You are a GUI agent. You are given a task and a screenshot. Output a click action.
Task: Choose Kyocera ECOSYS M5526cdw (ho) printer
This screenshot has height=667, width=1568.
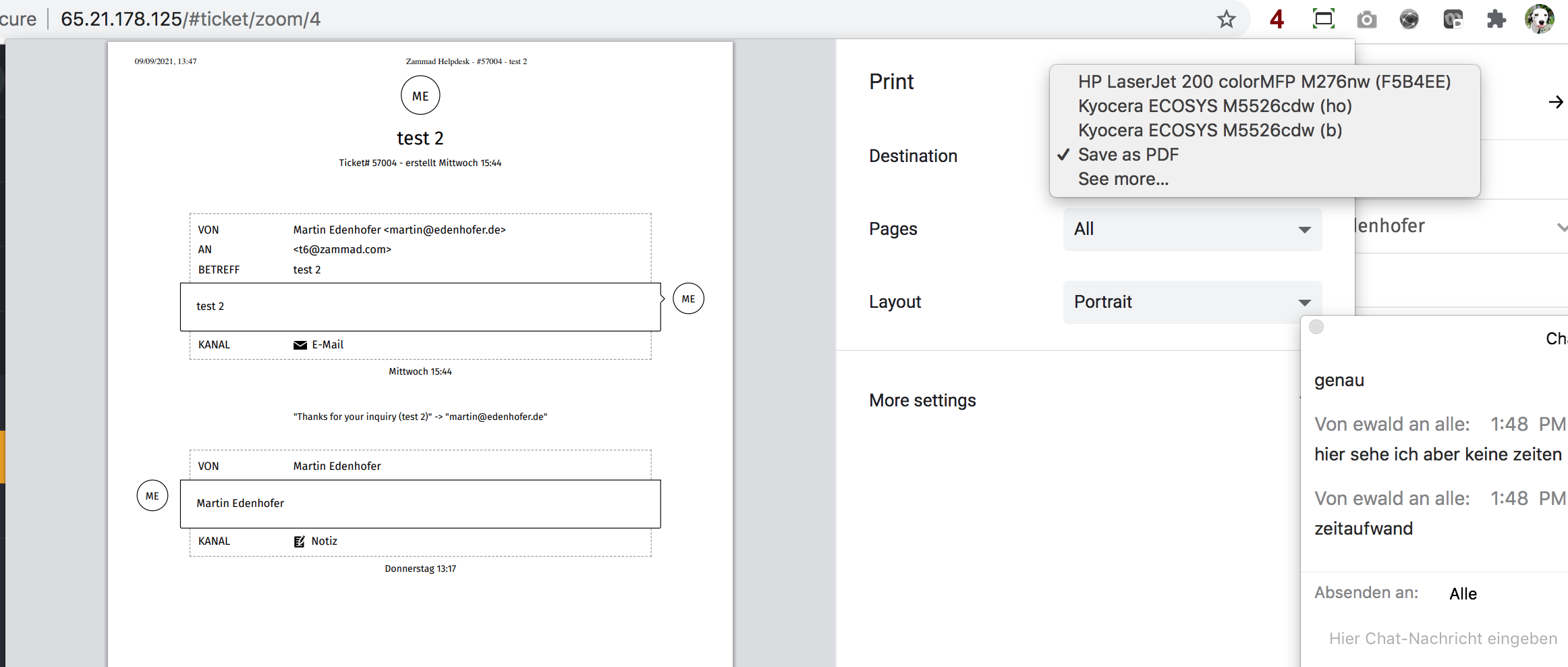[1264, 106]
